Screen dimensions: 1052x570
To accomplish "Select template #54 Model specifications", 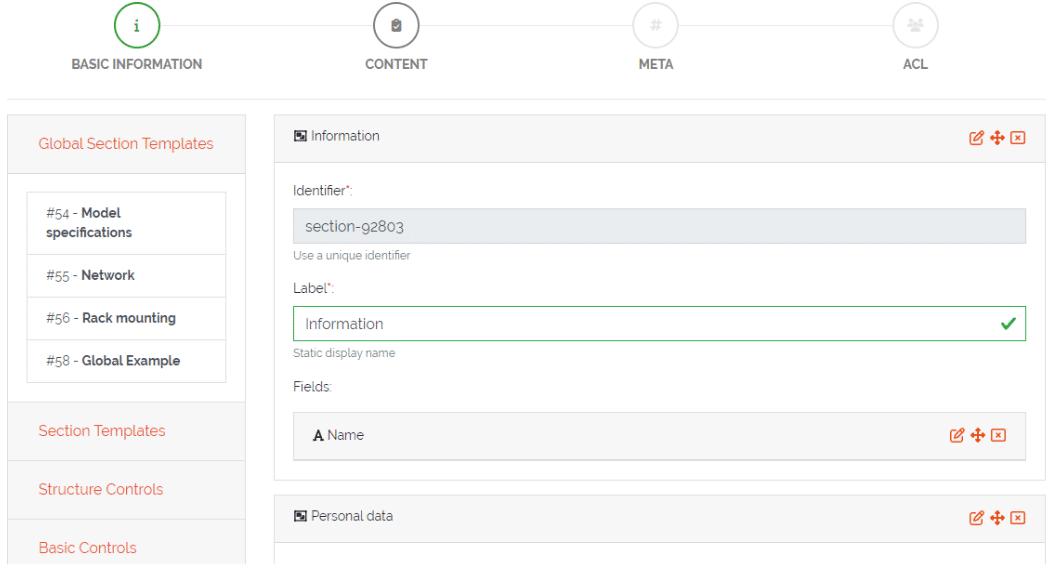I will 126,223.
